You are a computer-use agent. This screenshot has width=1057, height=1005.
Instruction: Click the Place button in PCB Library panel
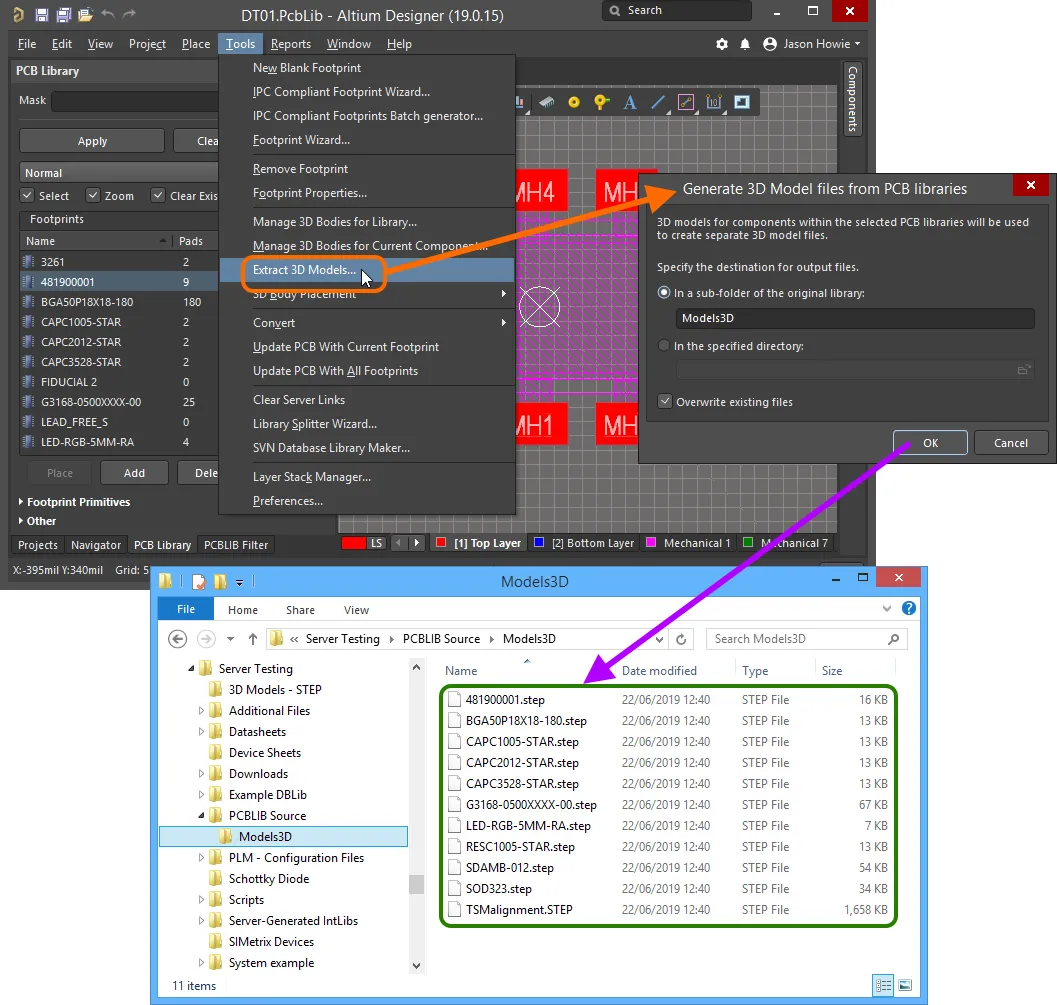[60, 473]
